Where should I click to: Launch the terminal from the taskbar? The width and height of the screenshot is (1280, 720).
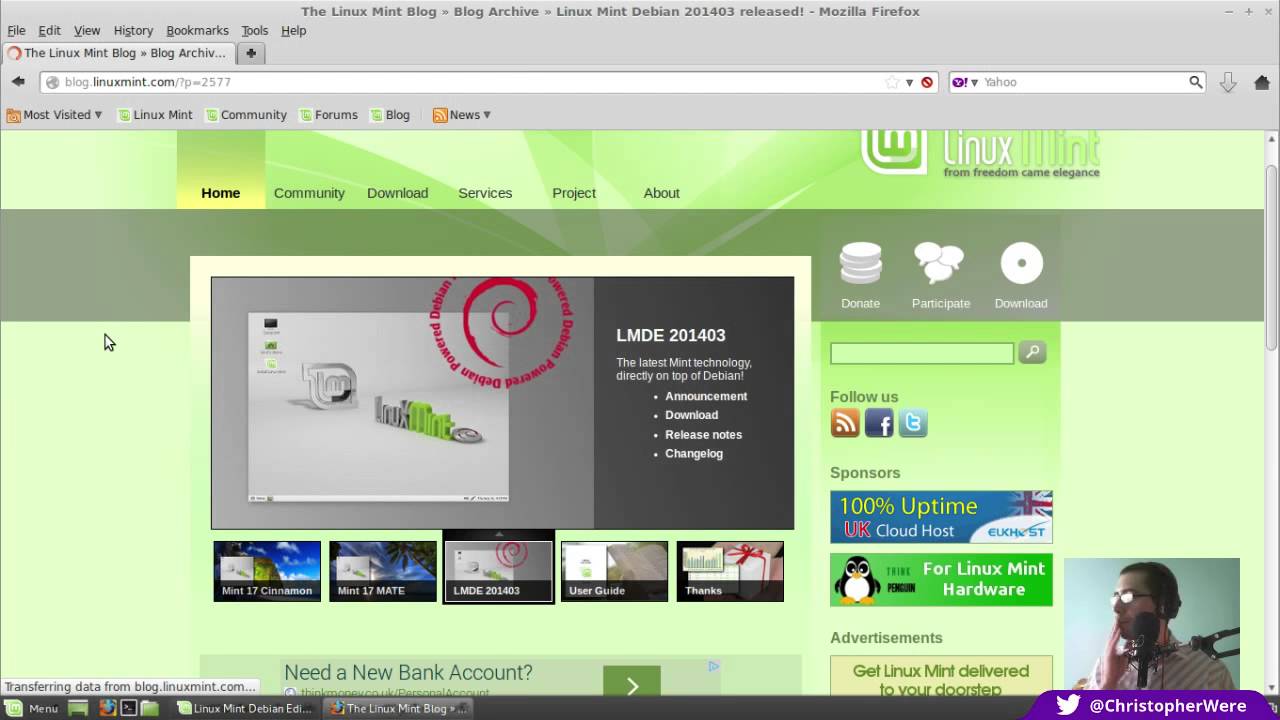[x=128, y=708]
